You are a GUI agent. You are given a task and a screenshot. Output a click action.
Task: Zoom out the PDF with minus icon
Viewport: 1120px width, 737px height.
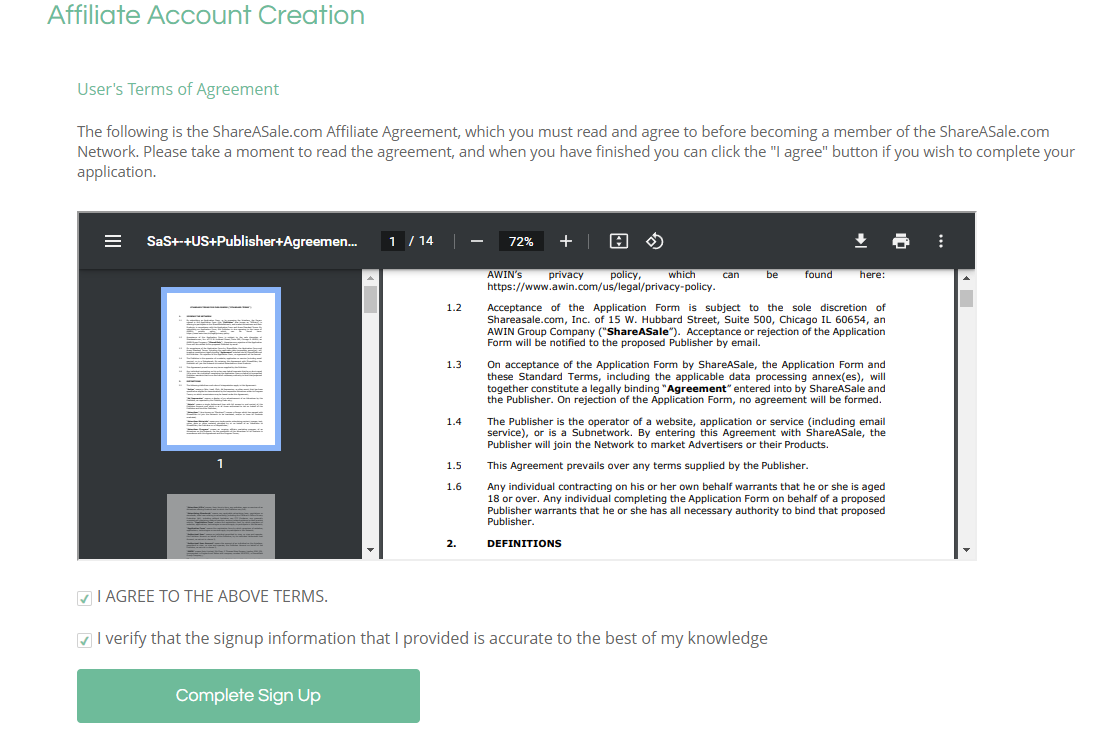click(476, 241)
